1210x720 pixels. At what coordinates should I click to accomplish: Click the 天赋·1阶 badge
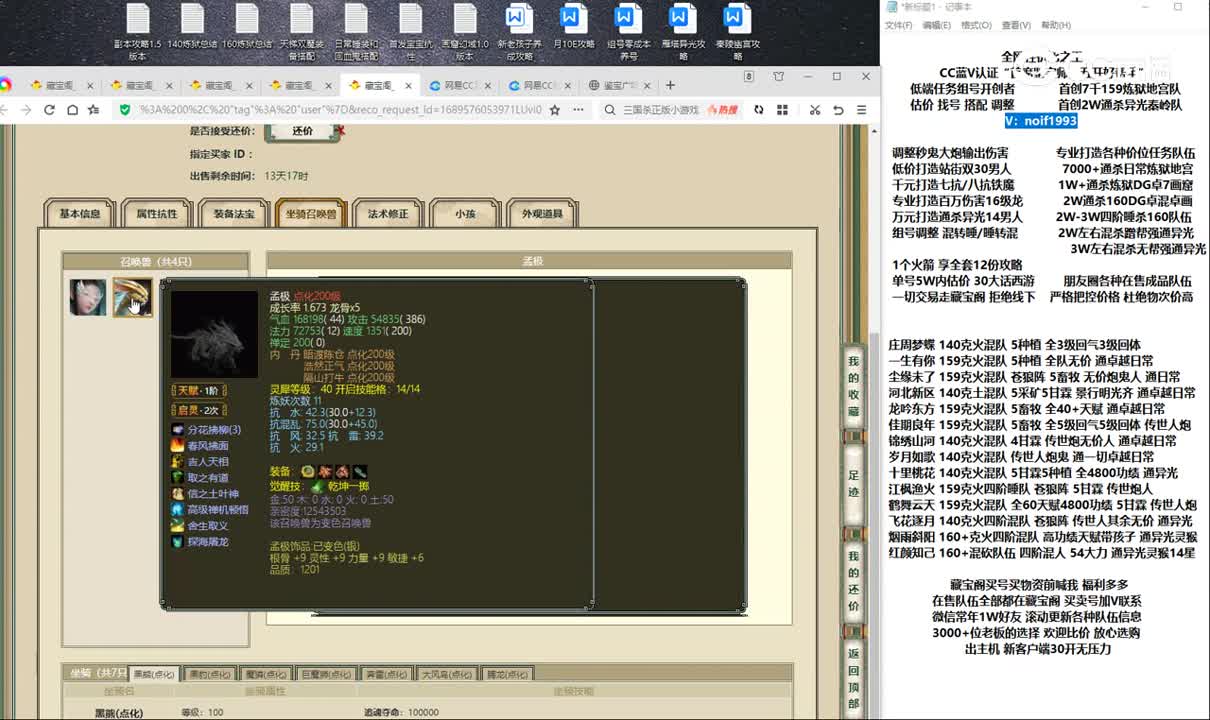coord(198,391)
